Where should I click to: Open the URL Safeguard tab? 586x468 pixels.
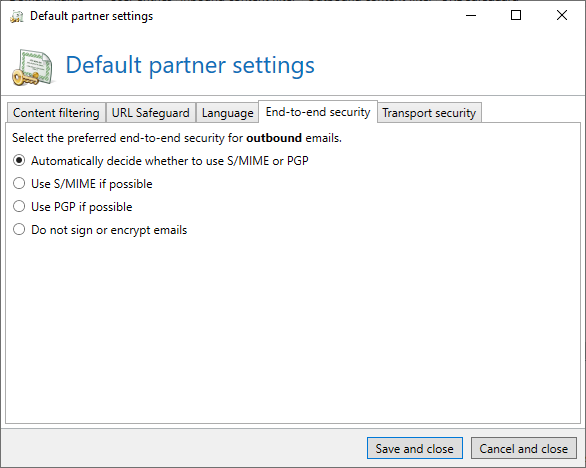[x=151, y=113]
